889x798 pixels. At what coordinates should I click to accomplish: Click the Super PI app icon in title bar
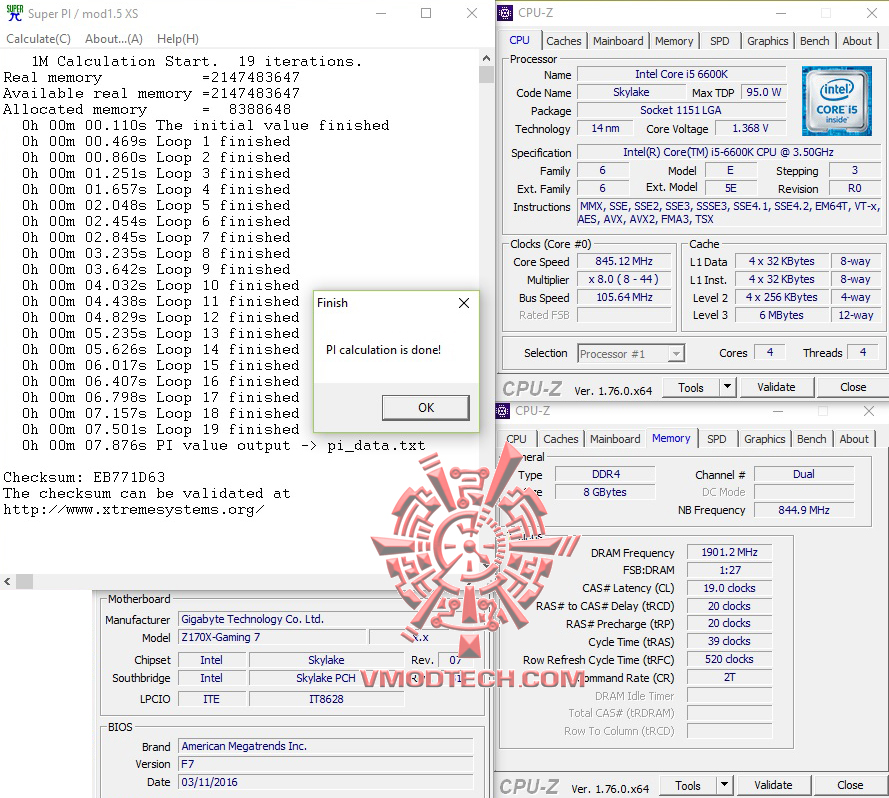click(x=15, y=13)
